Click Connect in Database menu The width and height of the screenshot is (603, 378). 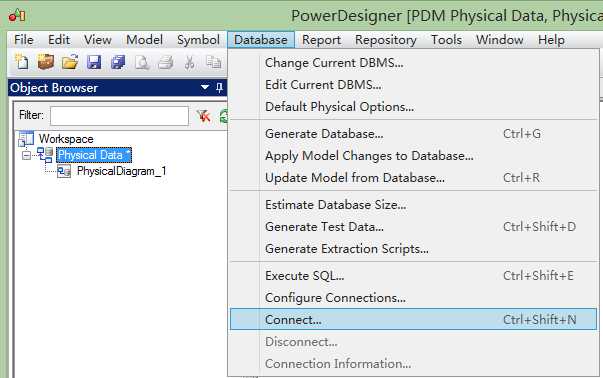coord(413,319)
